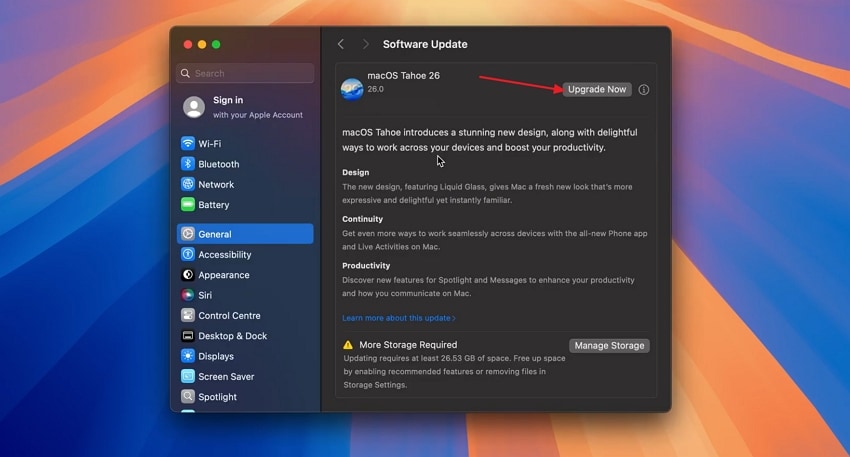The image size is (850, 457).
Task: Click the Appearance icon in sidebar
Action: coord(188,275)
